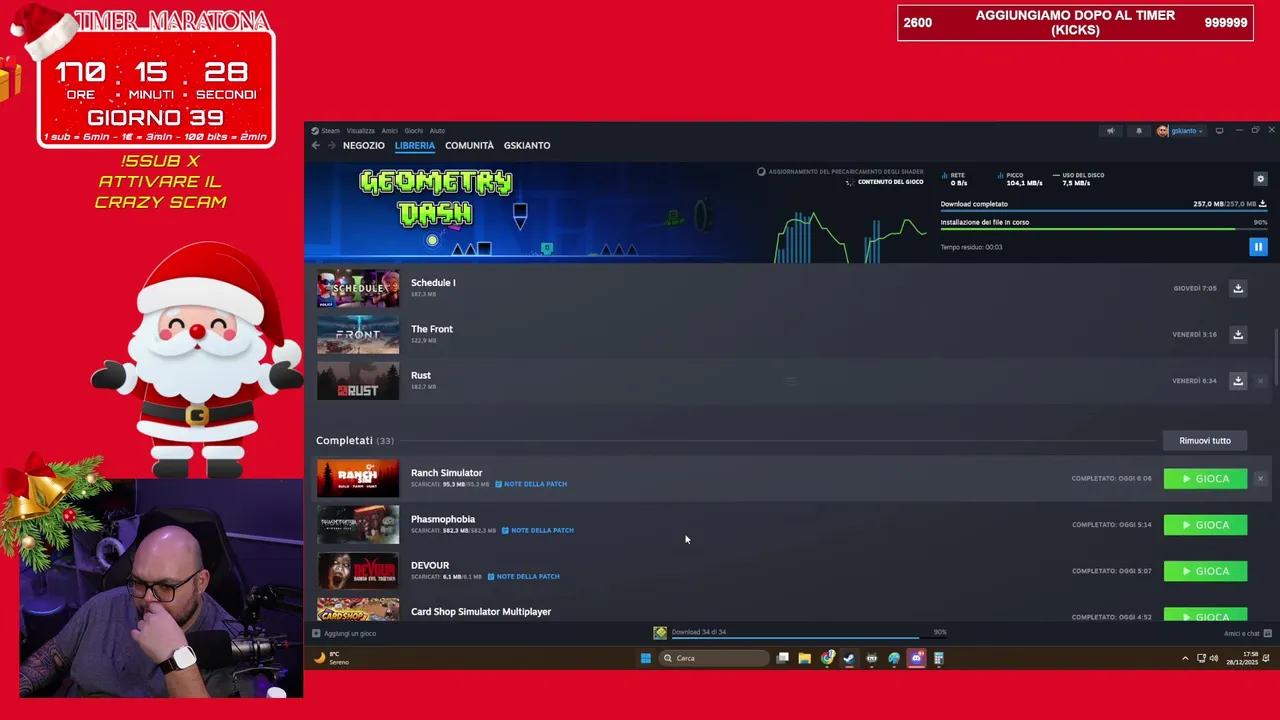Open the weather widget showing Sereno

pos(330,658)
